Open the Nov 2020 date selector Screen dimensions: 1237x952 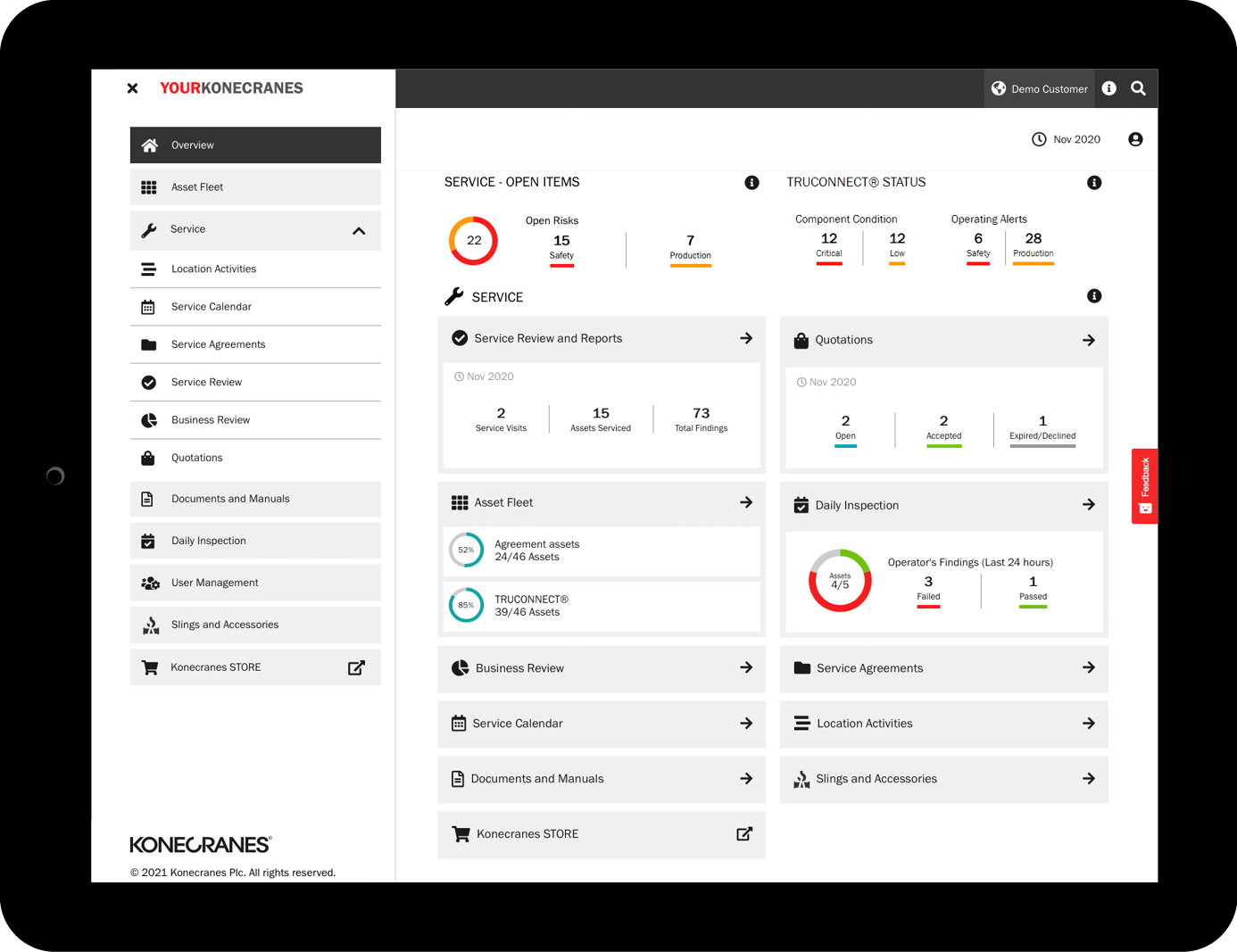point(1067,139)
